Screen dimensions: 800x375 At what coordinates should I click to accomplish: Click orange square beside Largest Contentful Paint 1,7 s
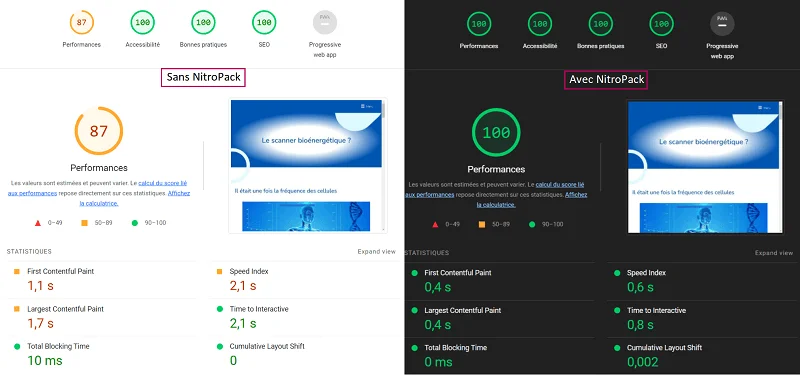pyautogui.click(x=17, y=309)
